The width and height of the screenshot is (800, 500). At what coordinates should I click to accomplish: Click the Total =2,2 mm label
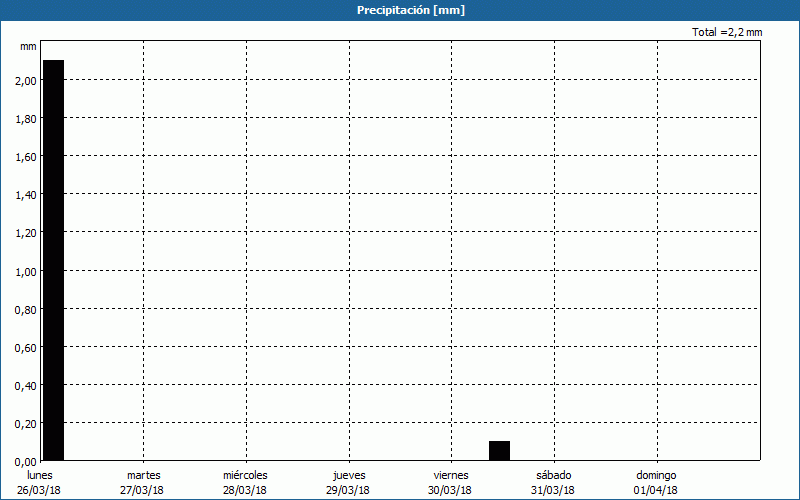coord(727,33)
